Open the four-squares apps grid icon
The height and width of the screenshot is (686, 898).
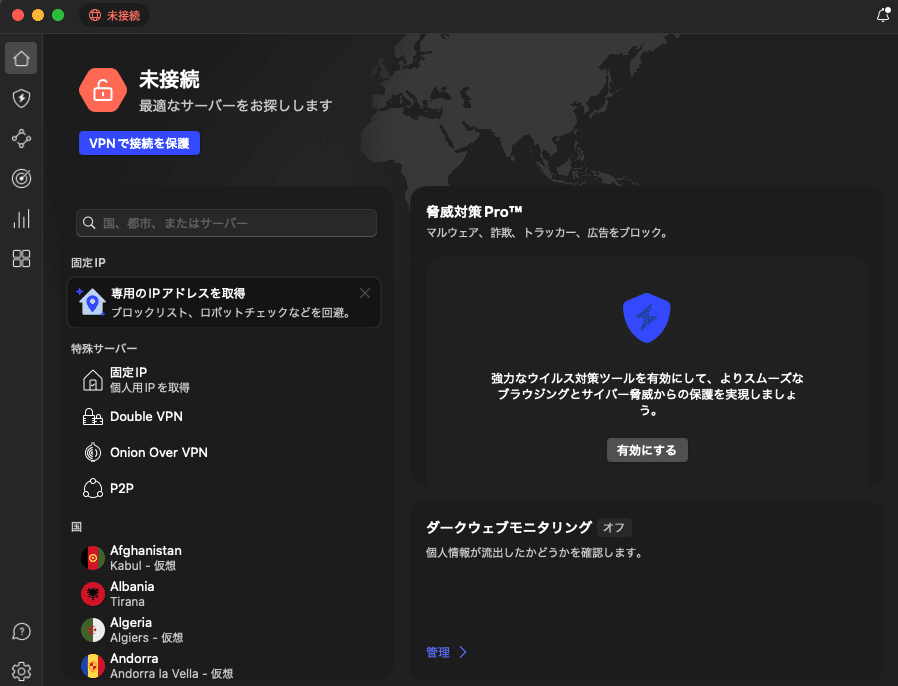point(21,259)
